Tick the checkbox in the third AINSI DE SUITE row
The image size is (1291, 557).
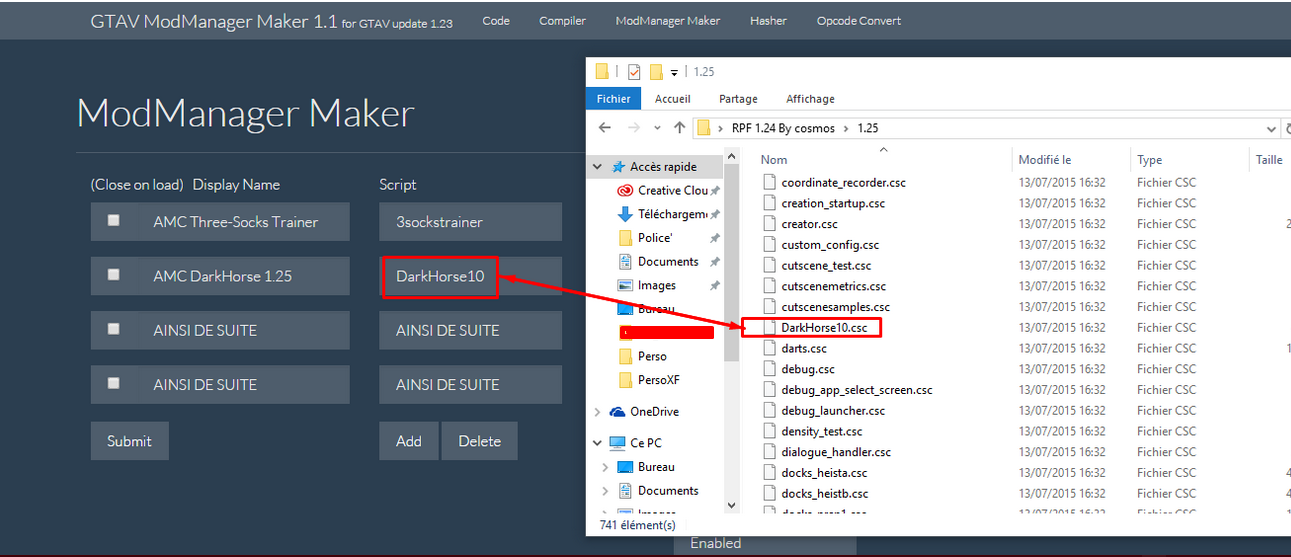coord(113,328)
